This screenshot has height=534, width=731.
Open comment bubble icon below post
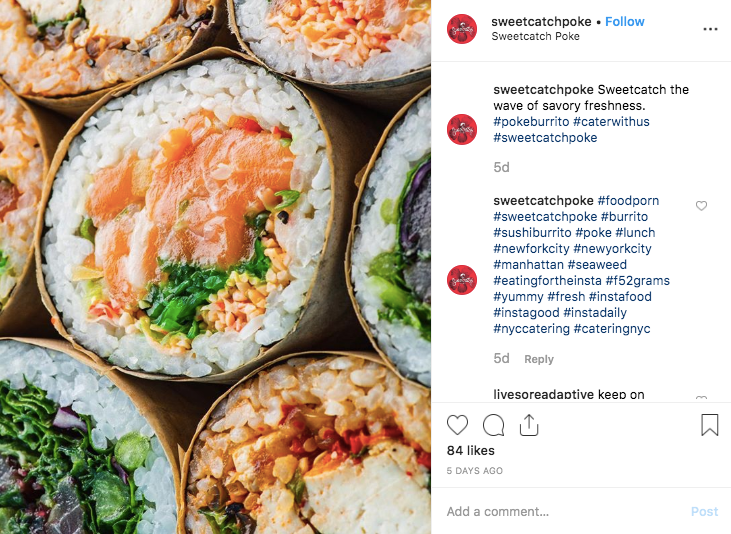[493, 425]
